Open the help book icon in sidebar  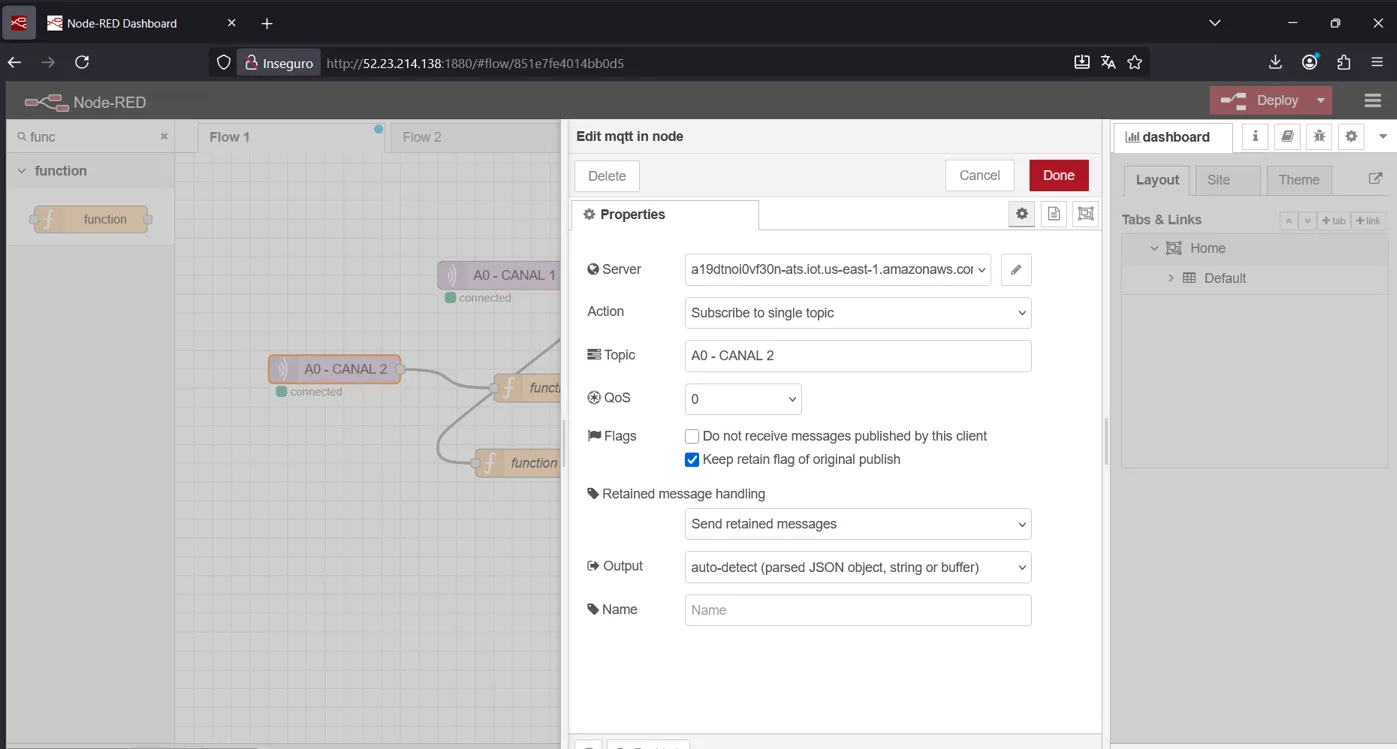(x=1287, y=137)
